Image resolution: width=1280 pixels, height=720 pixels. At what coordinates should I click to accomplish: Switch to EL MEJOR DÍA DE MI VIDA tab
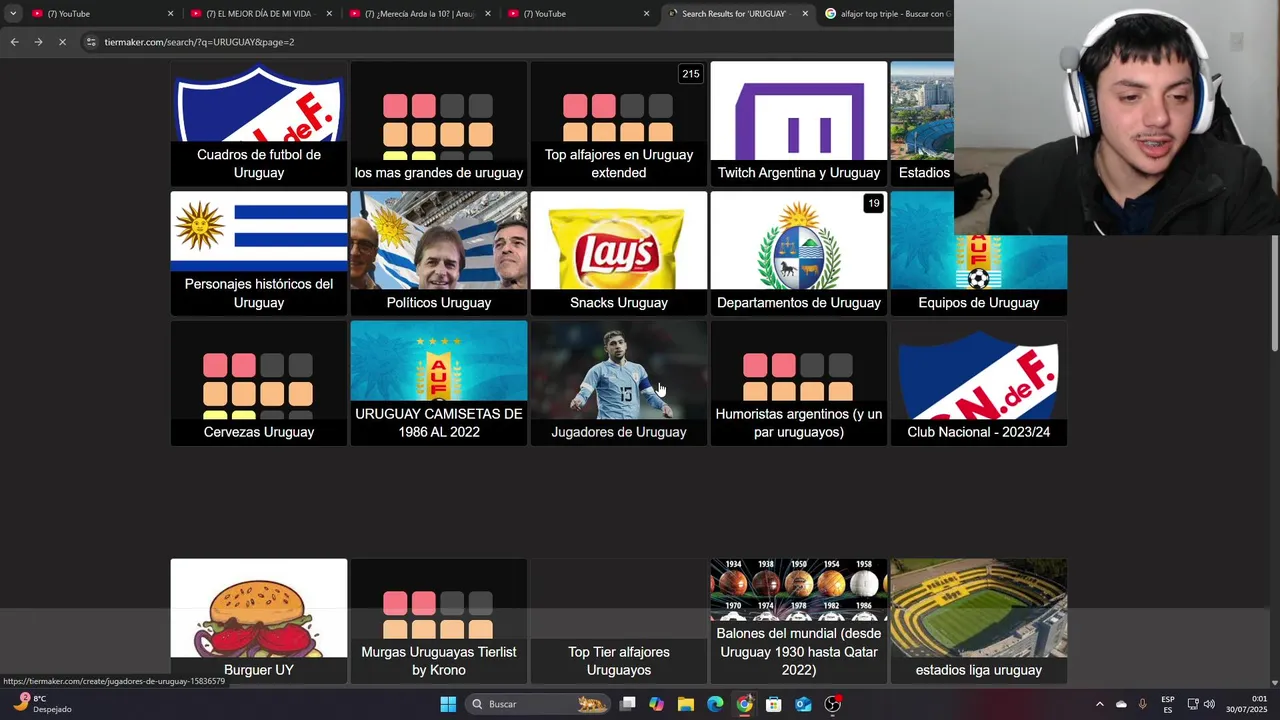coord(260,14)
